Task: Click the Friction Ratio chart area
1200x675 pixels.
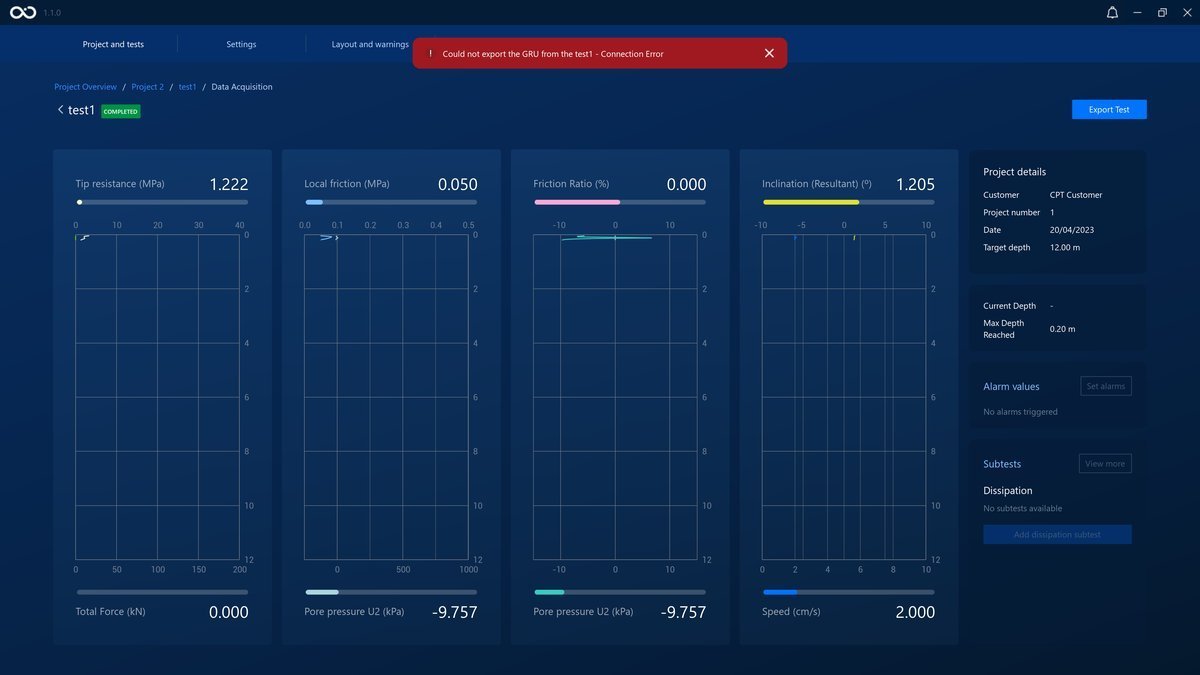Action: point(616,397)
